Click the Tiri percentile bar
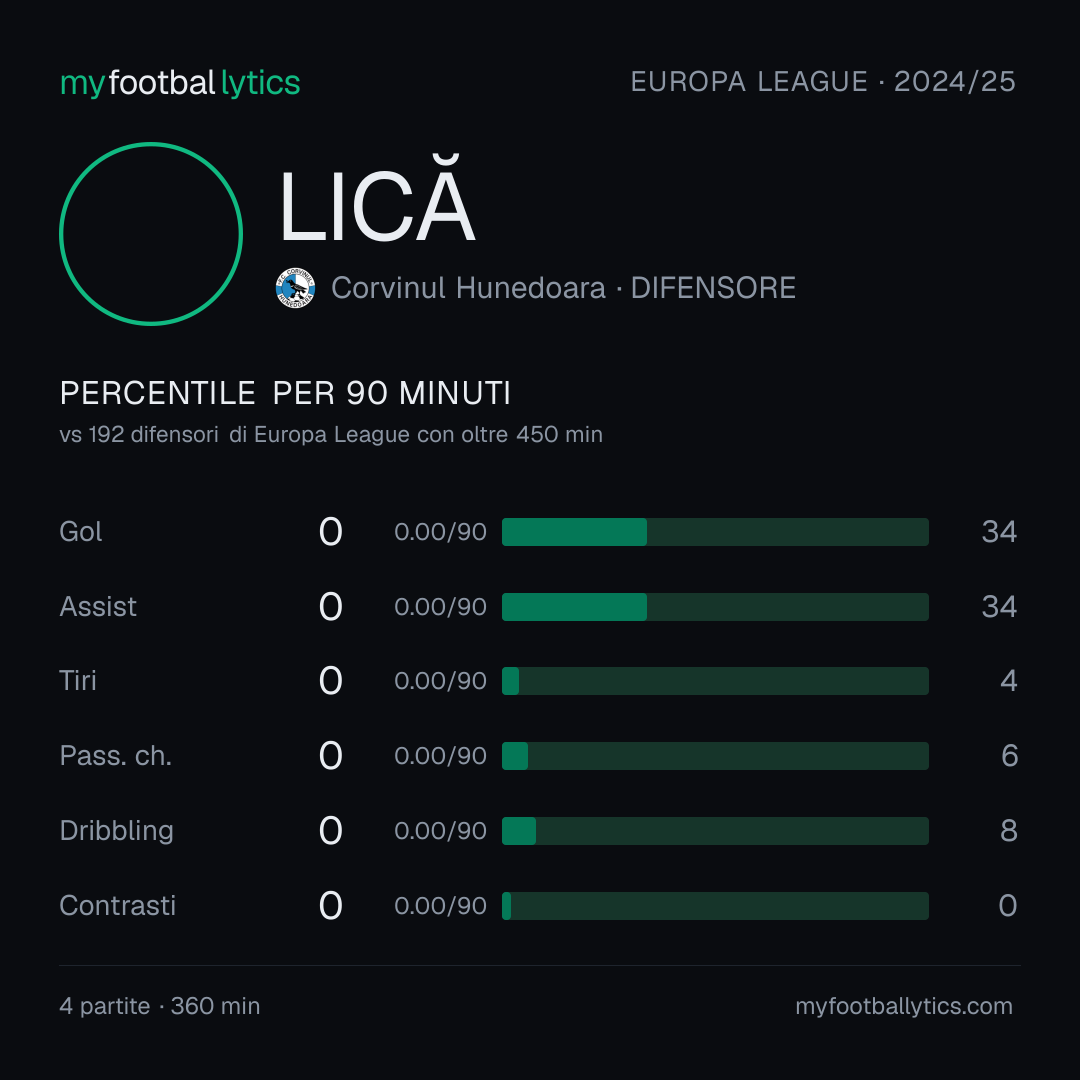The image size is (1080, 1080). click(x=715, y=681)
